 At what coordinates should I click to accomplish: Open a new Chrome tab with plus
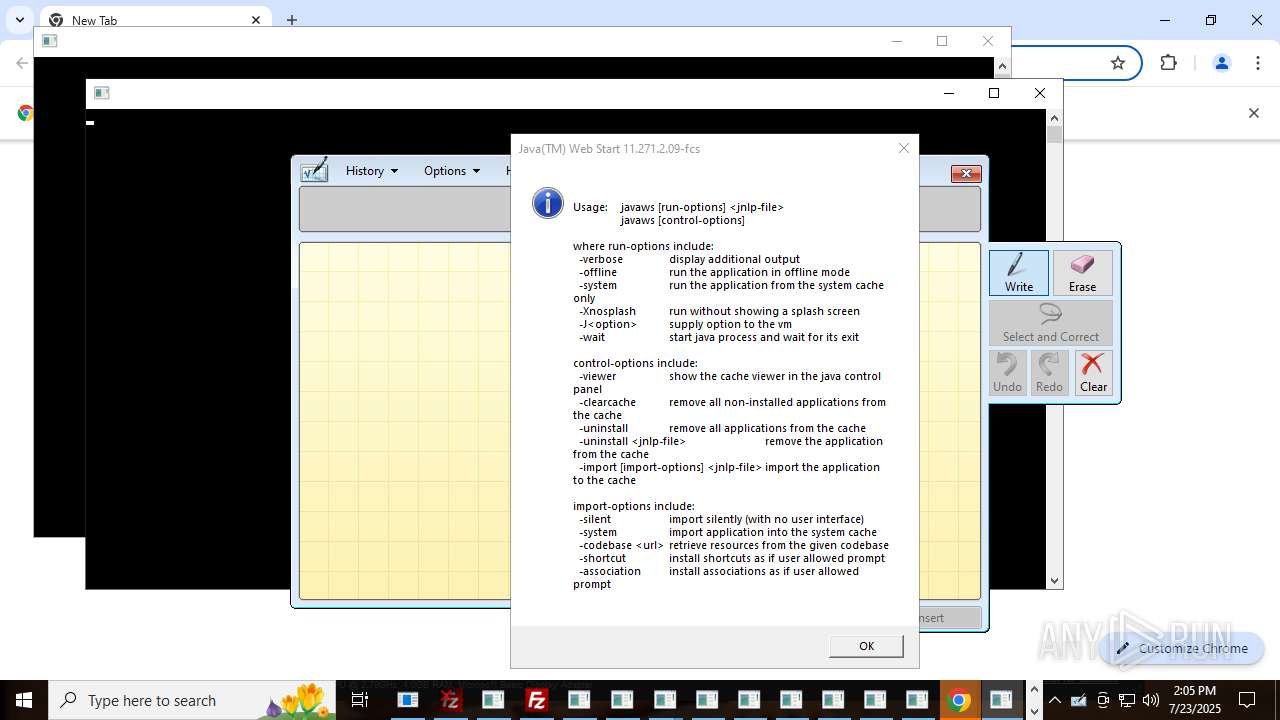pyautogui.click(x=292, y=20)
